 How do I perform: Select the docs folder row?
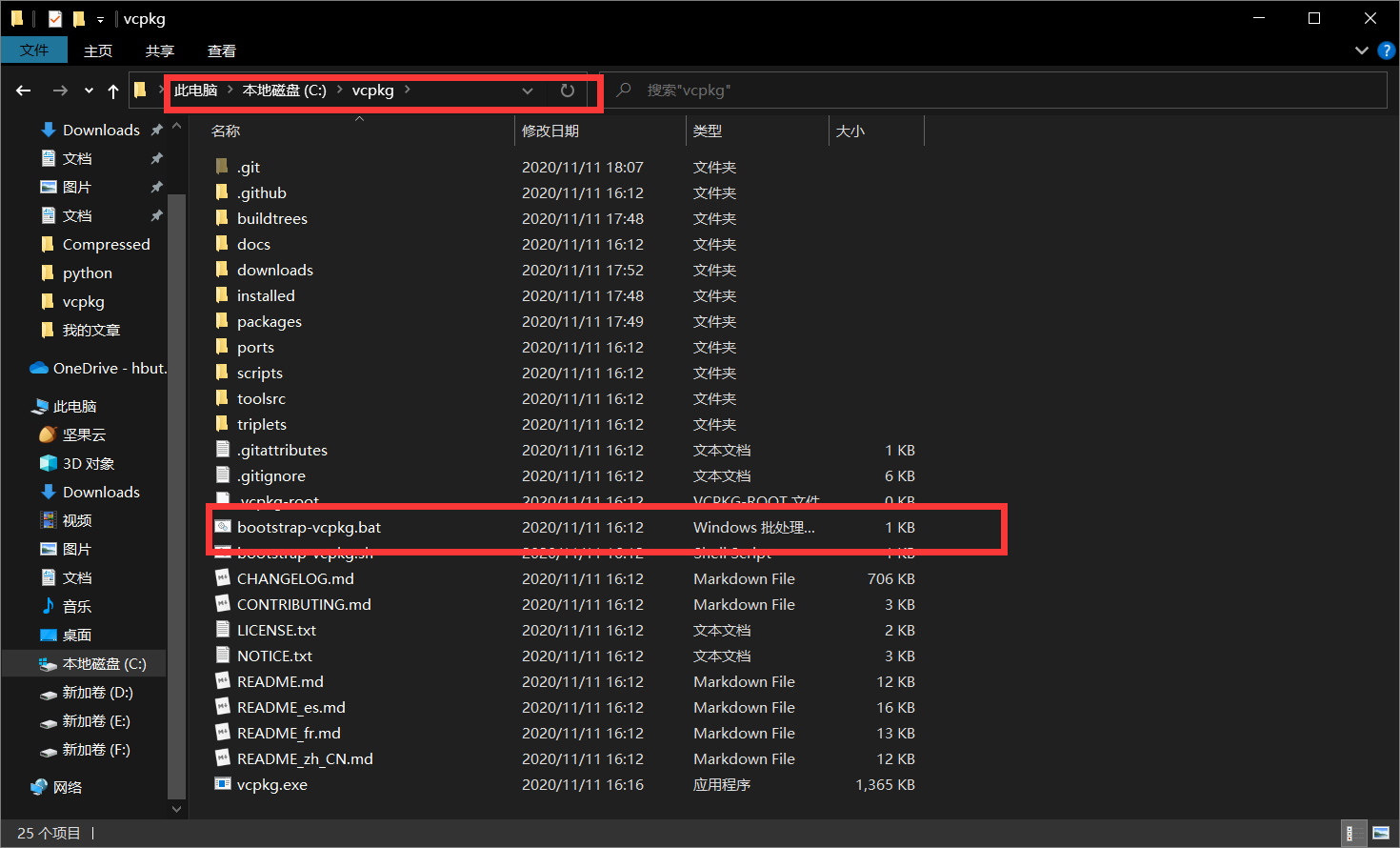tap(565, 244)
